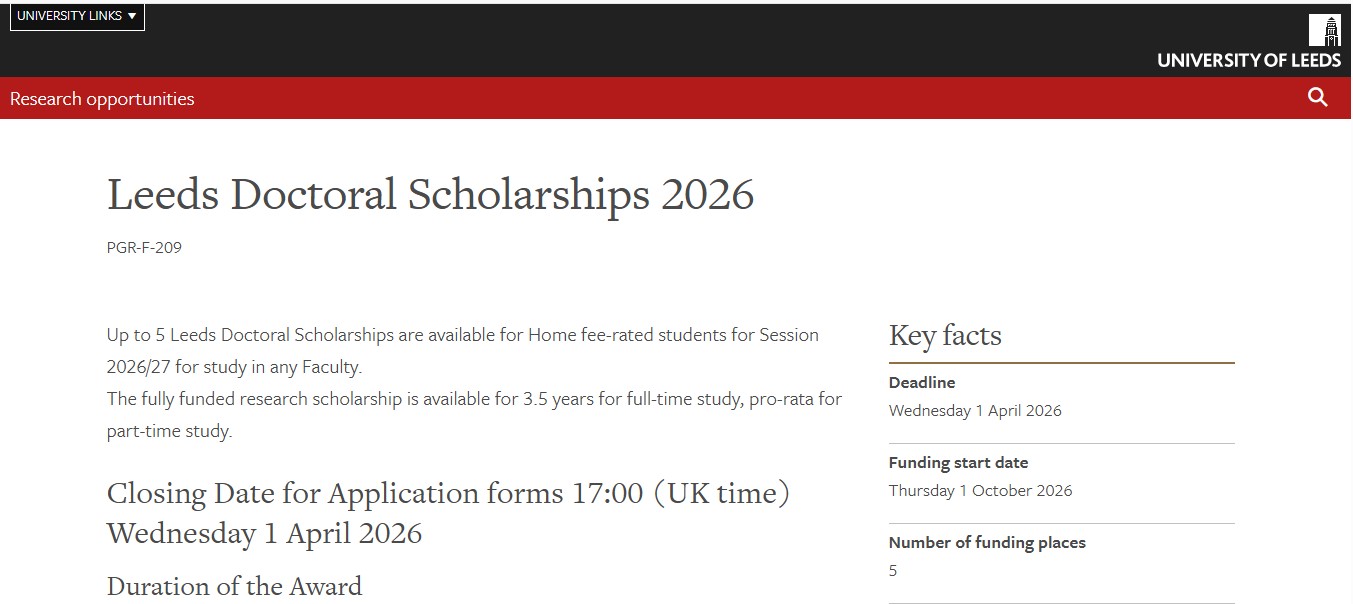Click the sentence about fully funded research scholarship
This screenshot has width=1353, height=604.
coord(474,399)
